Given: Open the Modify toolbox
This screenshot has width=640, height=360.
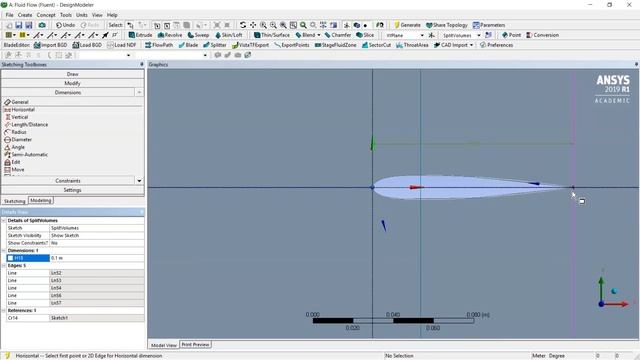Looking at the screenshot, I should click(73, 83).
